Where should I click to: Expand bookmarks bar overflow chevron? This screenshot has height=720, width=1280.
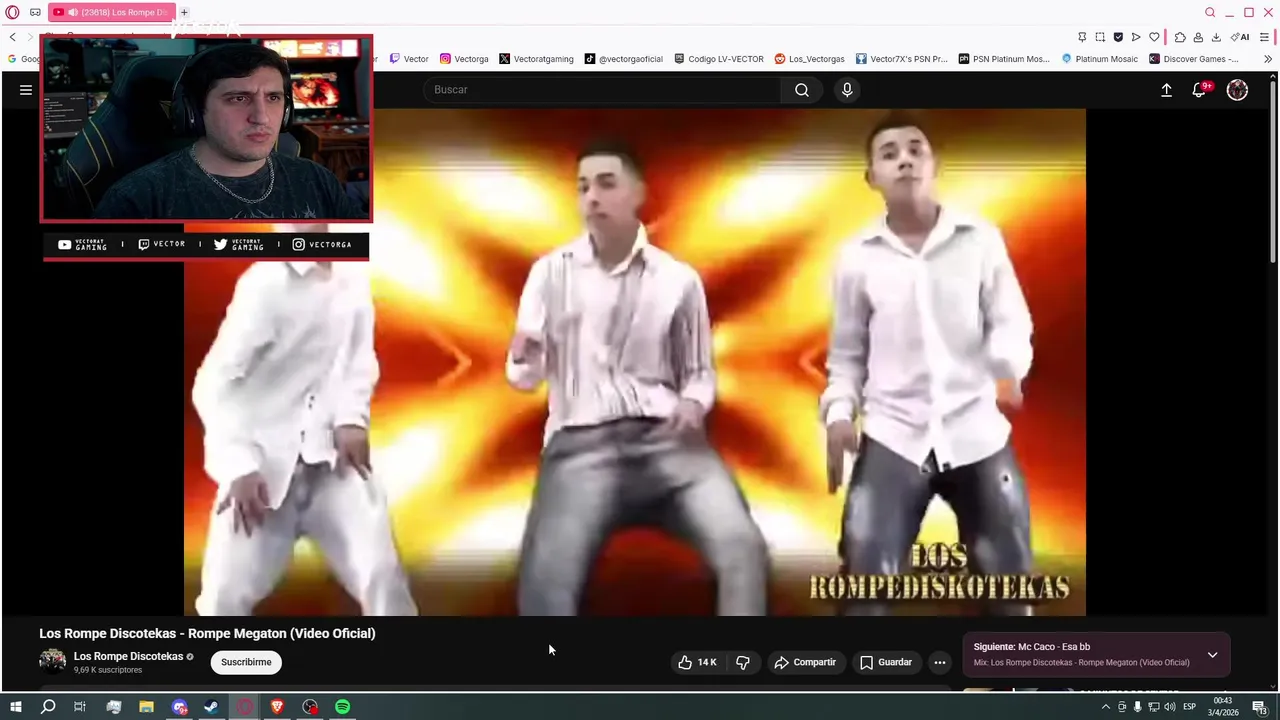(1268, 59)
